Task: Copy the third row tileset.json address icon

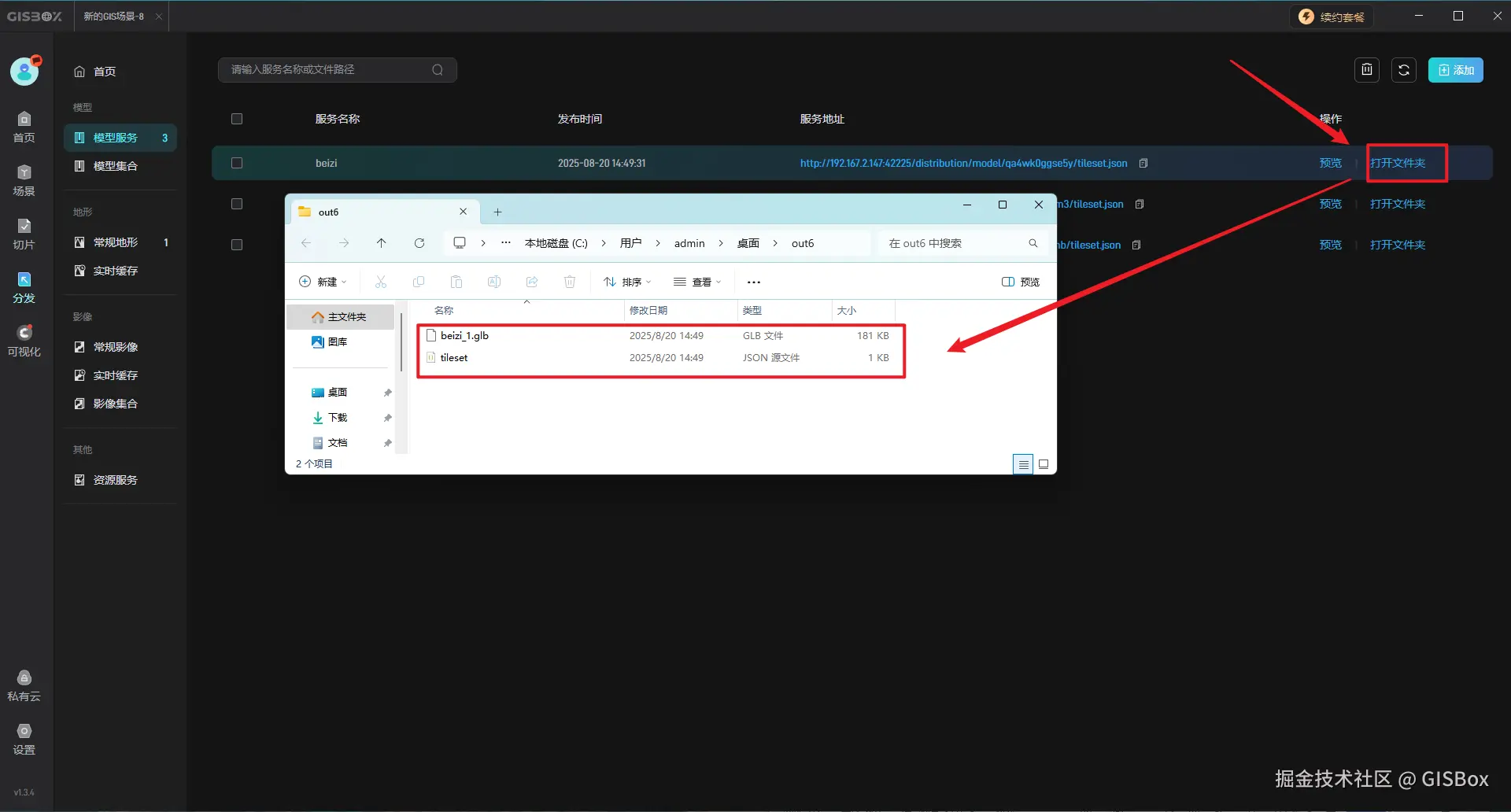Action: coord(1136,245)
